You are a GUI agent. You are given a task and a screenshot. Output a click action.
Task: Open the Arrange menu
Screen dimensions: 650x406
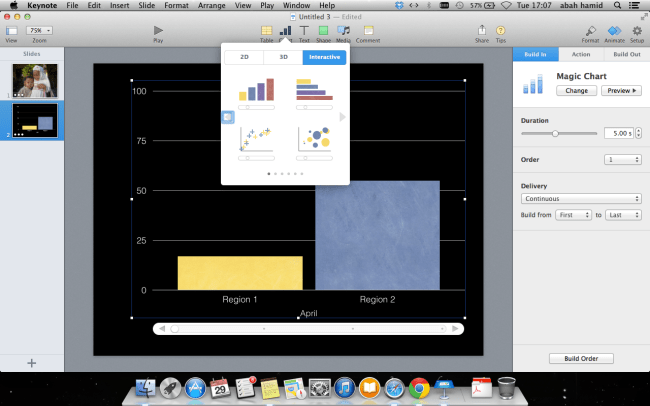coord(212,6)
